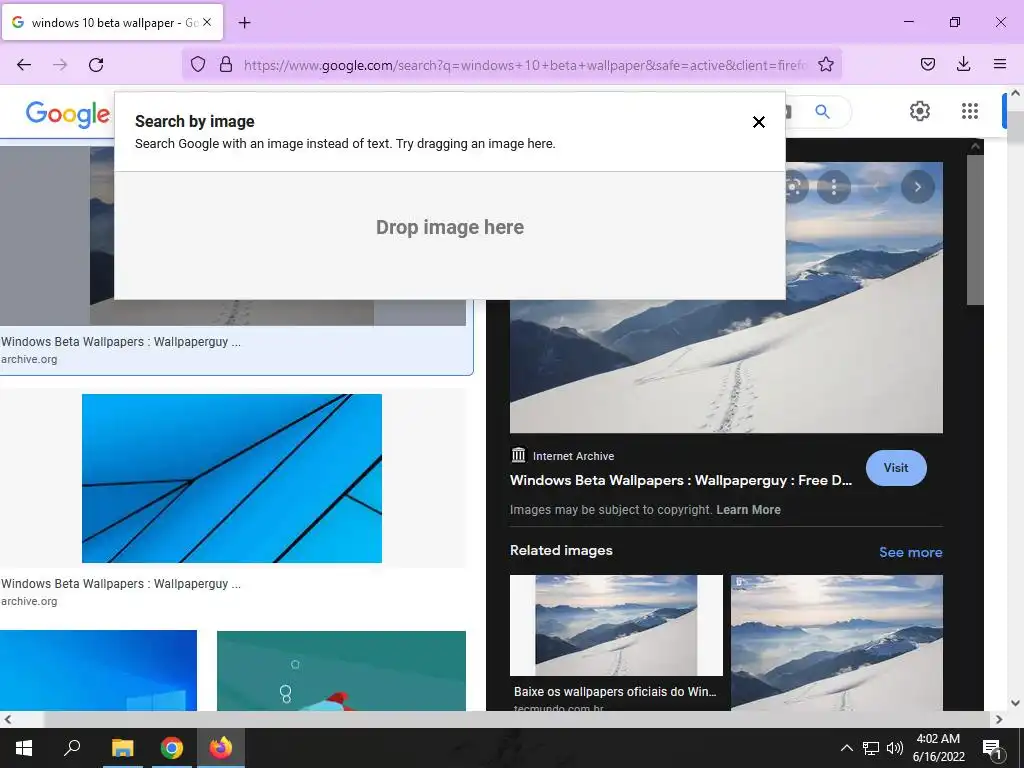Open the Save to Pocket button

927,64
